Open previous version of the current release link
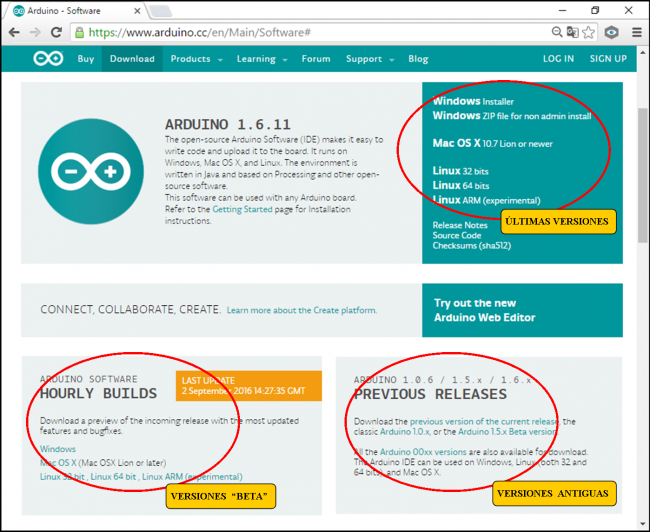Image resolution: width=650 pixels, height=532 pixels. click(484, 422)
